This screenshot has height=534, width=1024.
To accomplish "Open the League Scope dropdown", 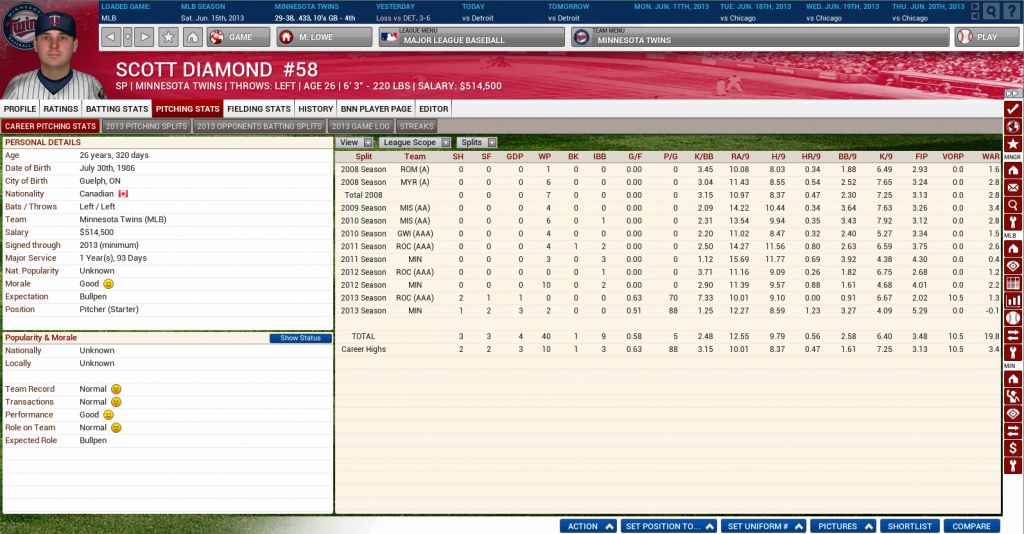I will [x=416, y=143].
